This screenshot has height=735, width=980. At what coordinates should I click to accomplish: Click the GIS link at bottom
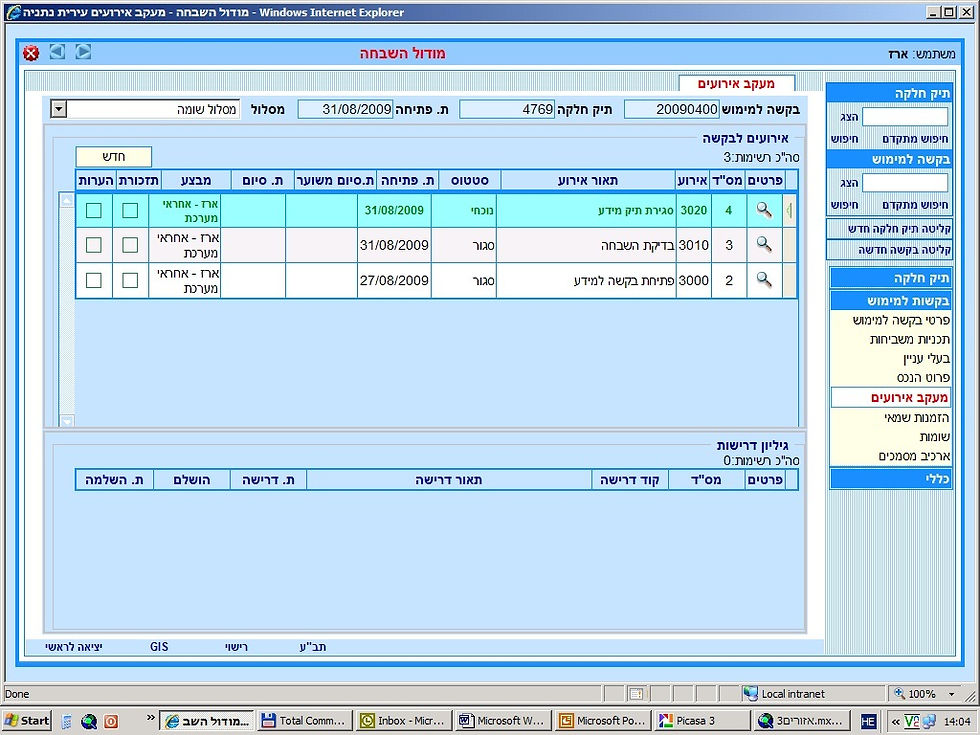pyautogui.click(x=159, y=647)
